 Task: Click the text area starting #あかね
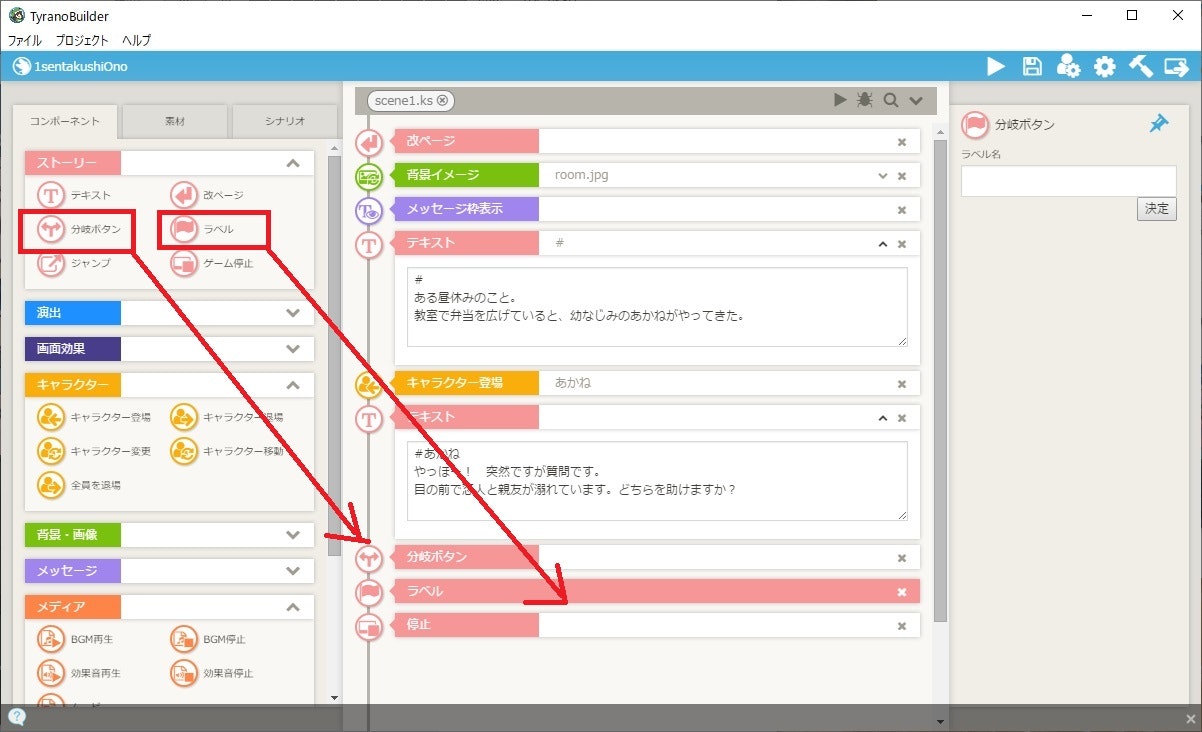(x=657, y=481)
